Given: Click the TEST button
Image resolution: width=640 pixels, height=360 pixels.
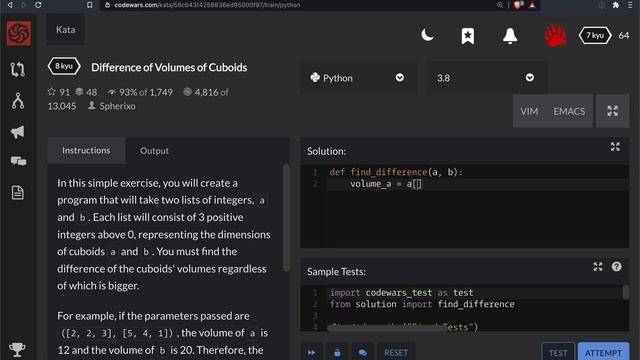Looking at the screenshot, I should point(558,353).
